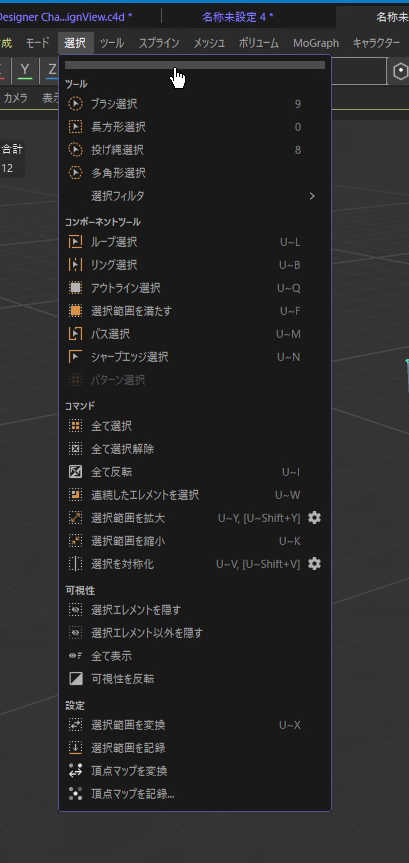Screen dimensions: 409x863
Task: Click the menu tear-off grip bar
Action: click(x=195, y=65)
